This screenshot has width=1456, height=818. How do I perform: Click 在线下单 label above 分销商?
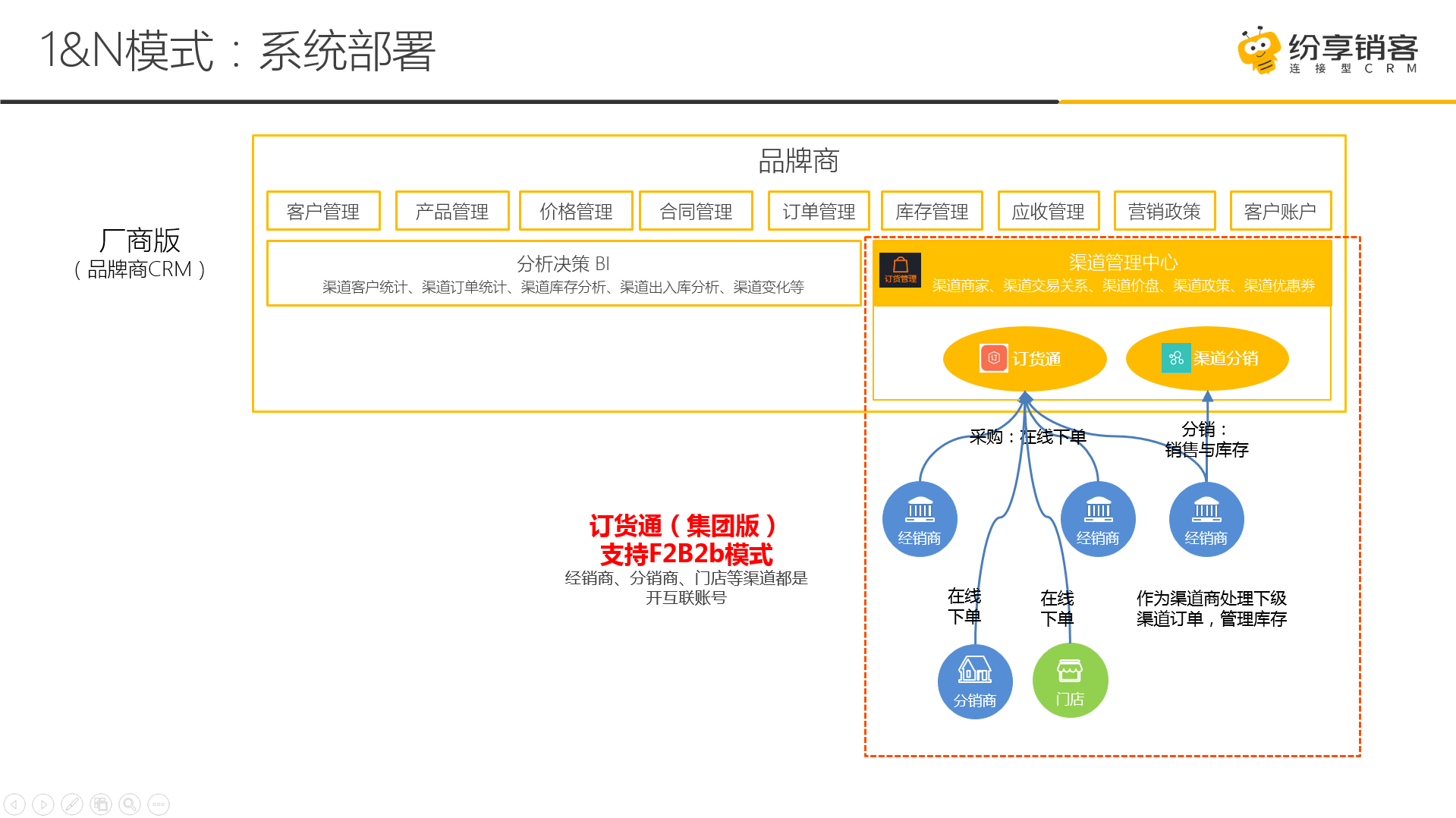click(x=964, y=606)
